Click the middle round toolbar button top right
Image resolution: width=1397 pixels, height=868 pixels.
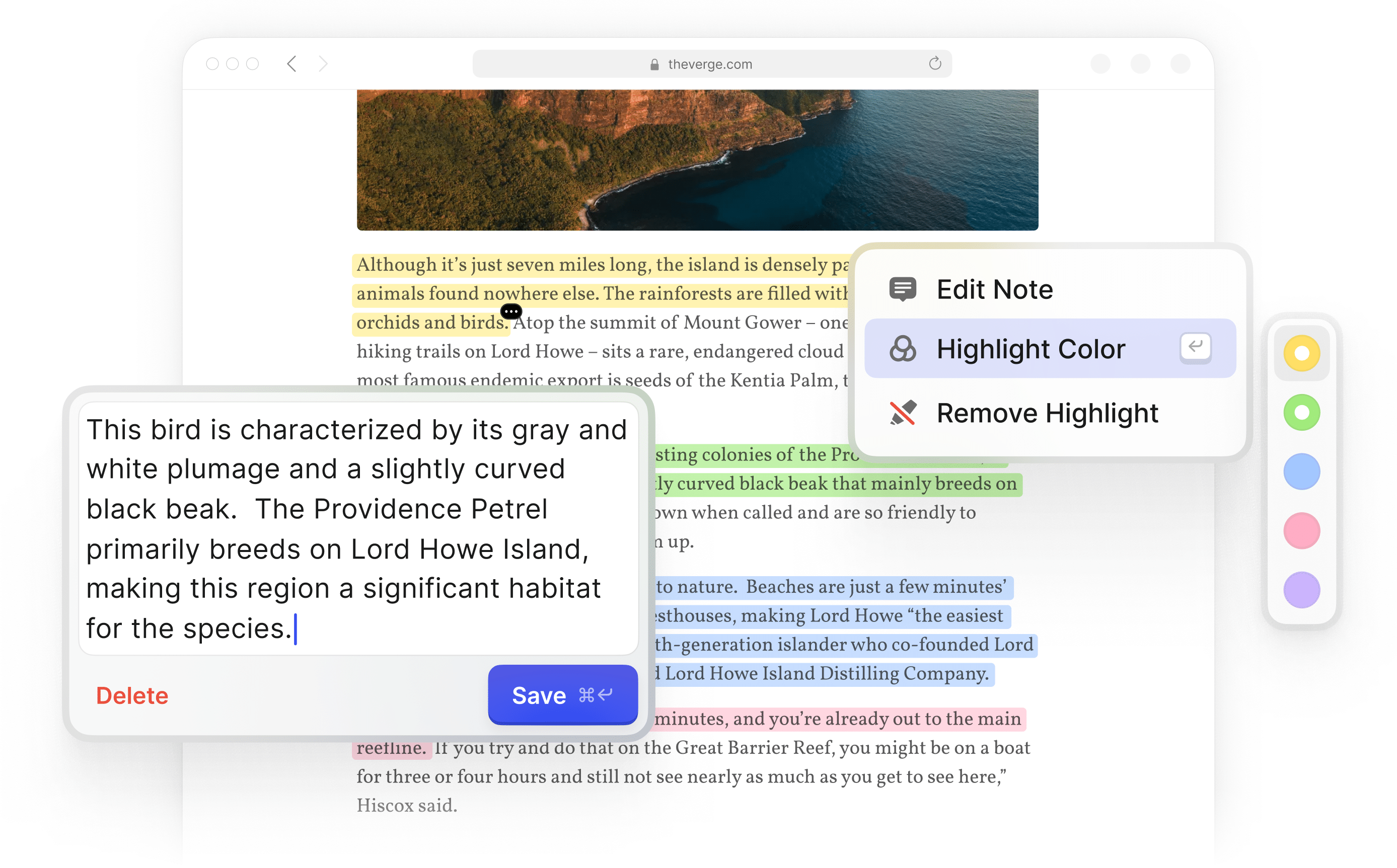pos(1140,64)
